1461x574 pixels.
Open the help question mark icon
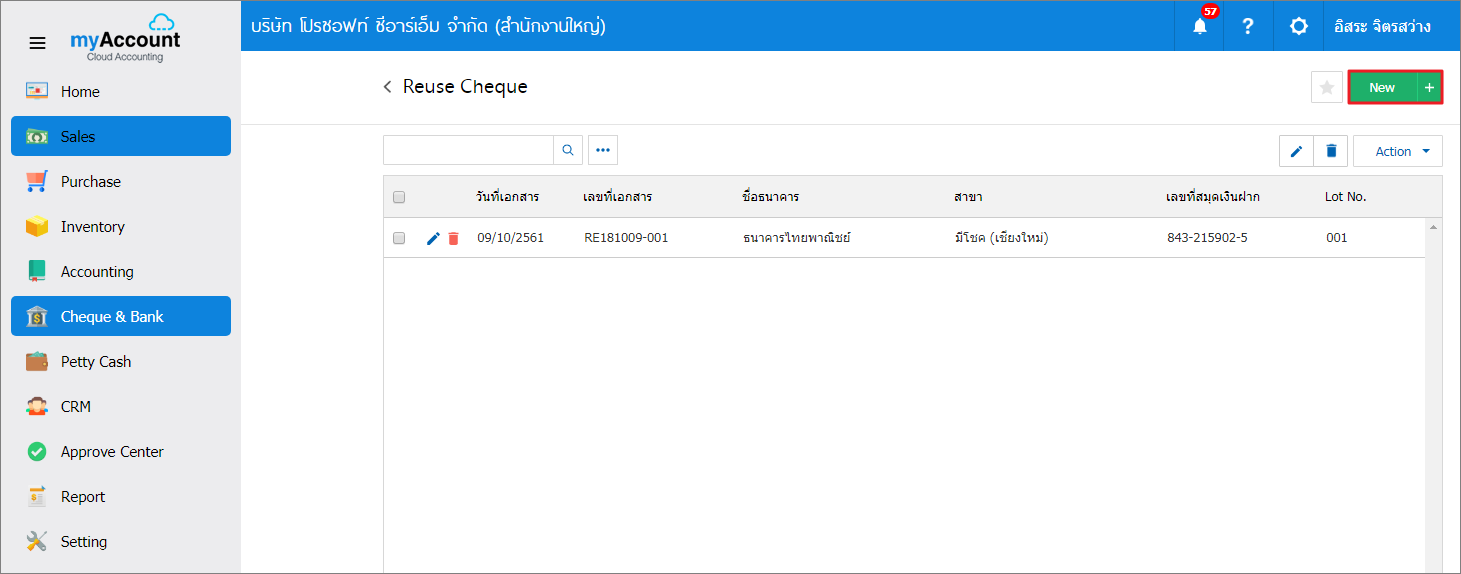[1248, 27]
